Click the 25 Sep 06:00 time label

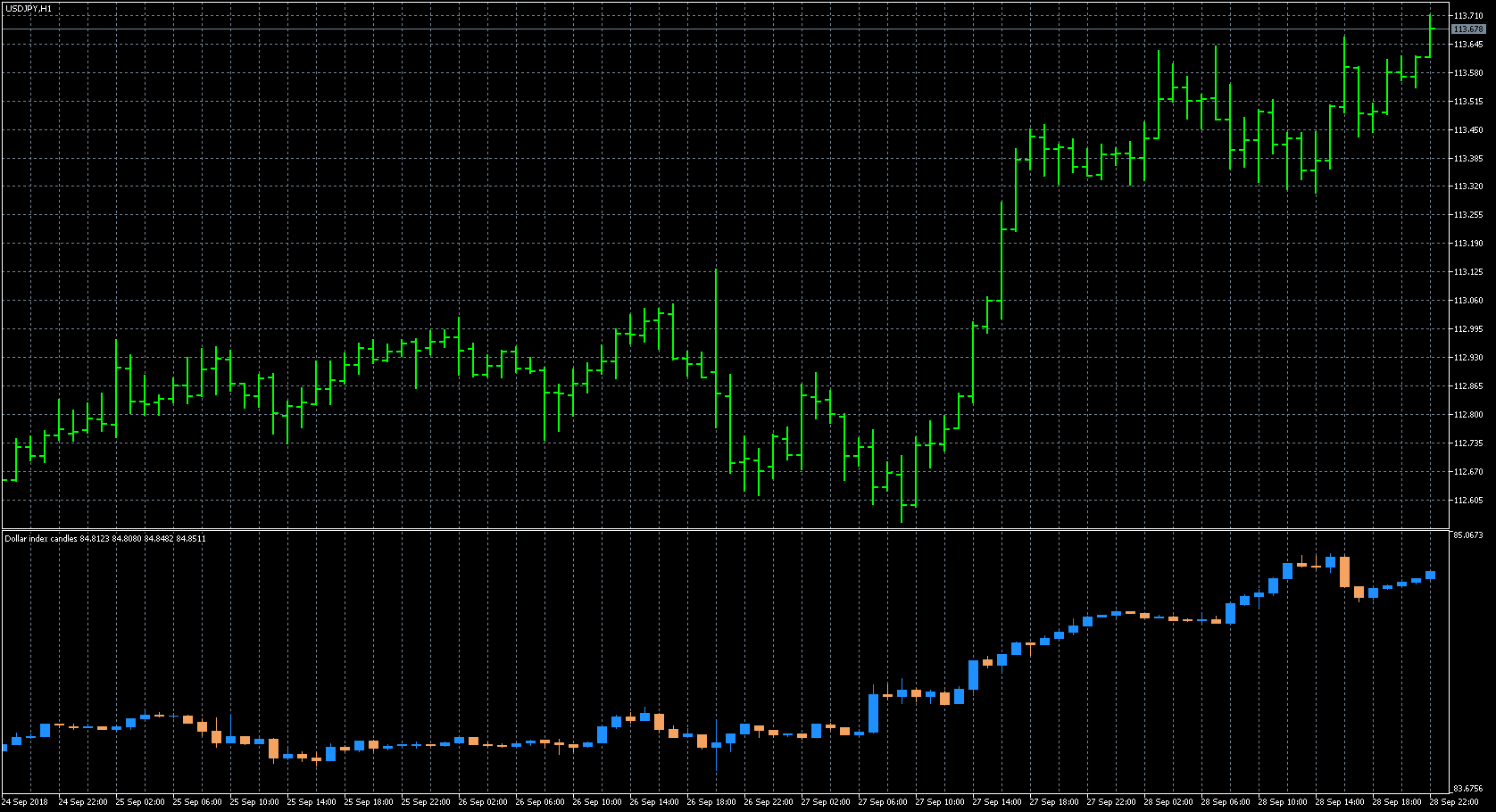tap(197, 802)
